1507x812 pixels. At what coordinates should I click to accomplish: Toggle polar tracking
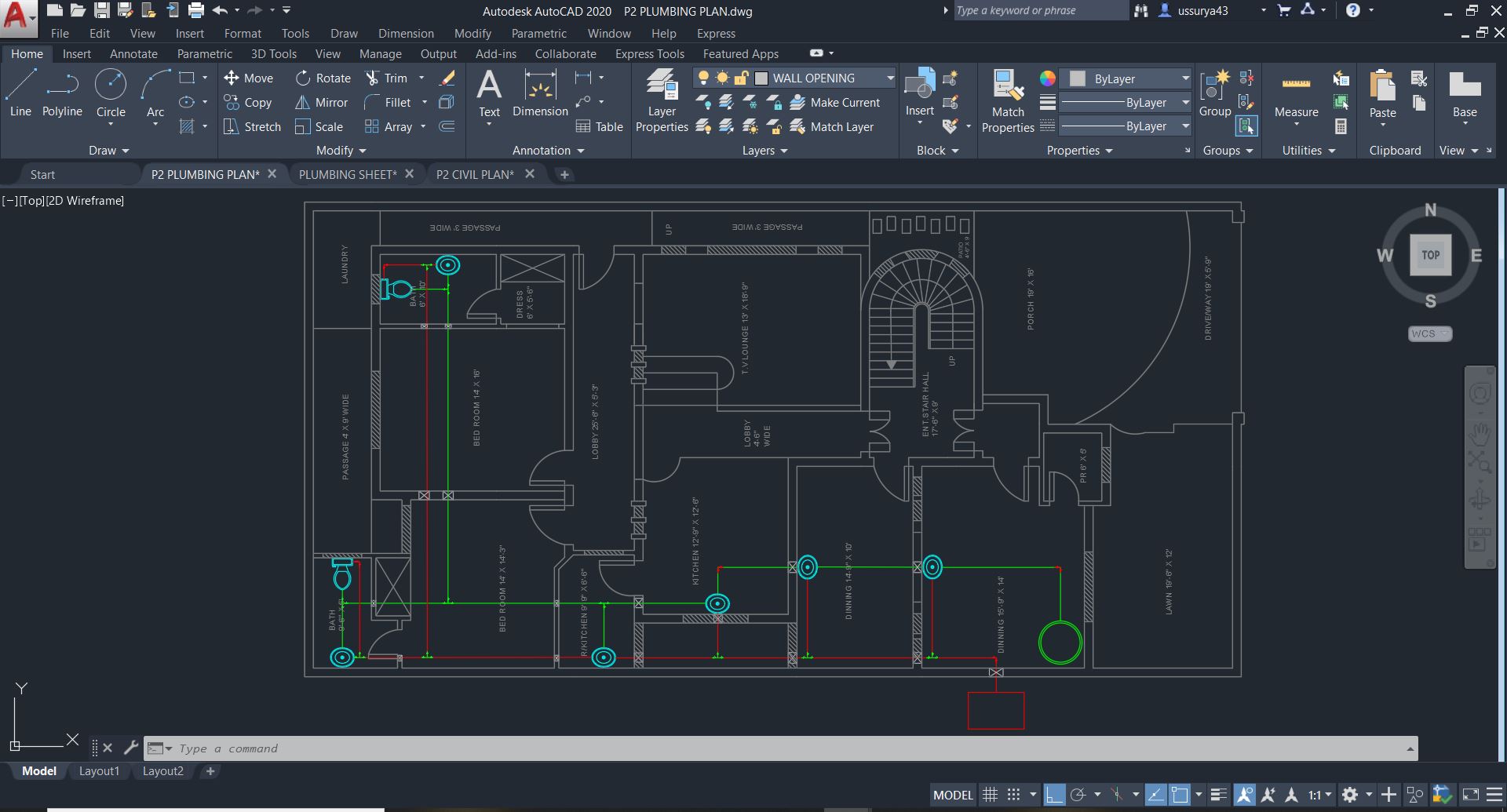pyautogui.click(x=1078, y=795)
